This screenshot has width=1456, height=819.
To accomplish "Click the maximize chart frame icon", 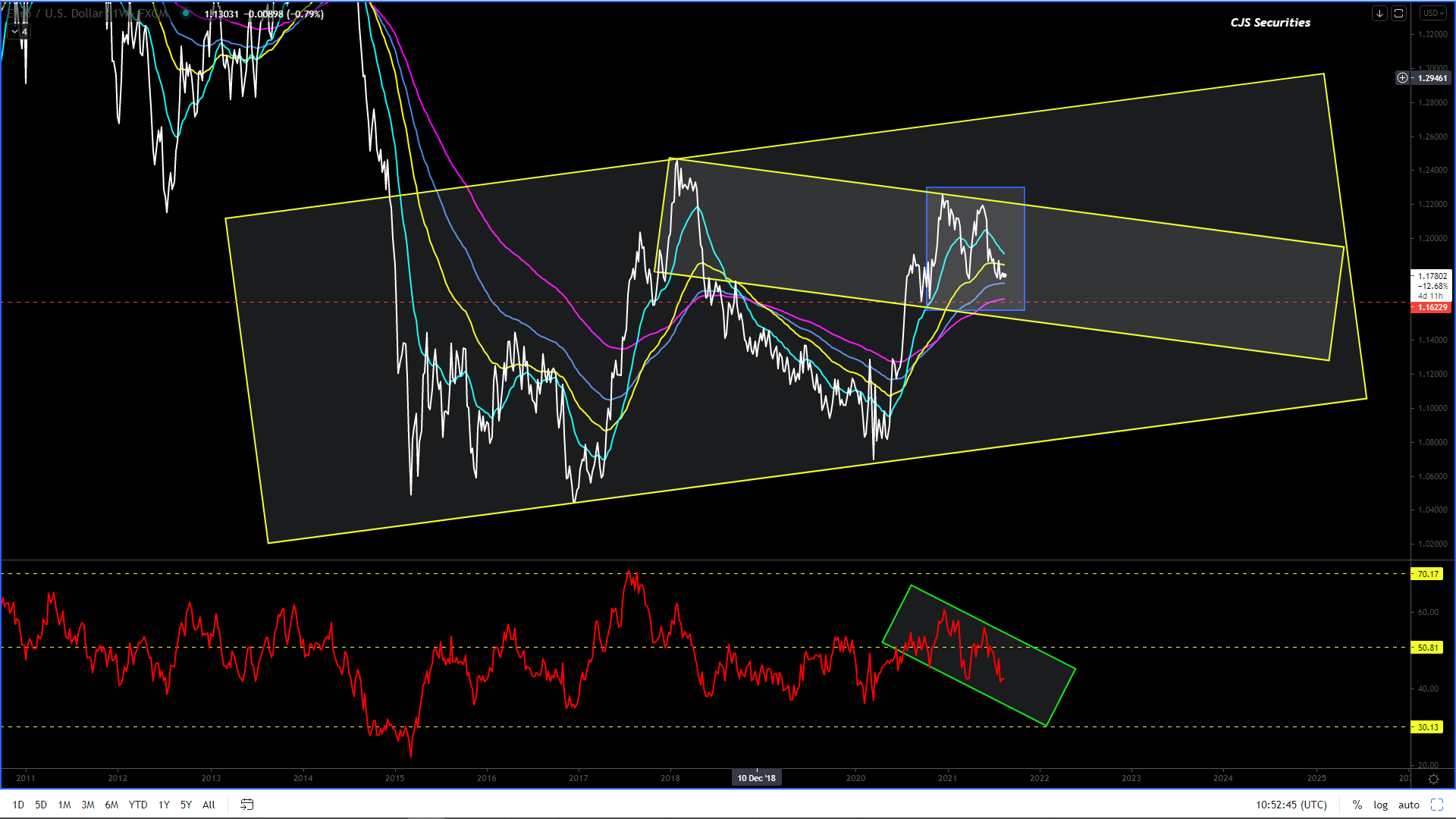I will tap(1398, 13).
